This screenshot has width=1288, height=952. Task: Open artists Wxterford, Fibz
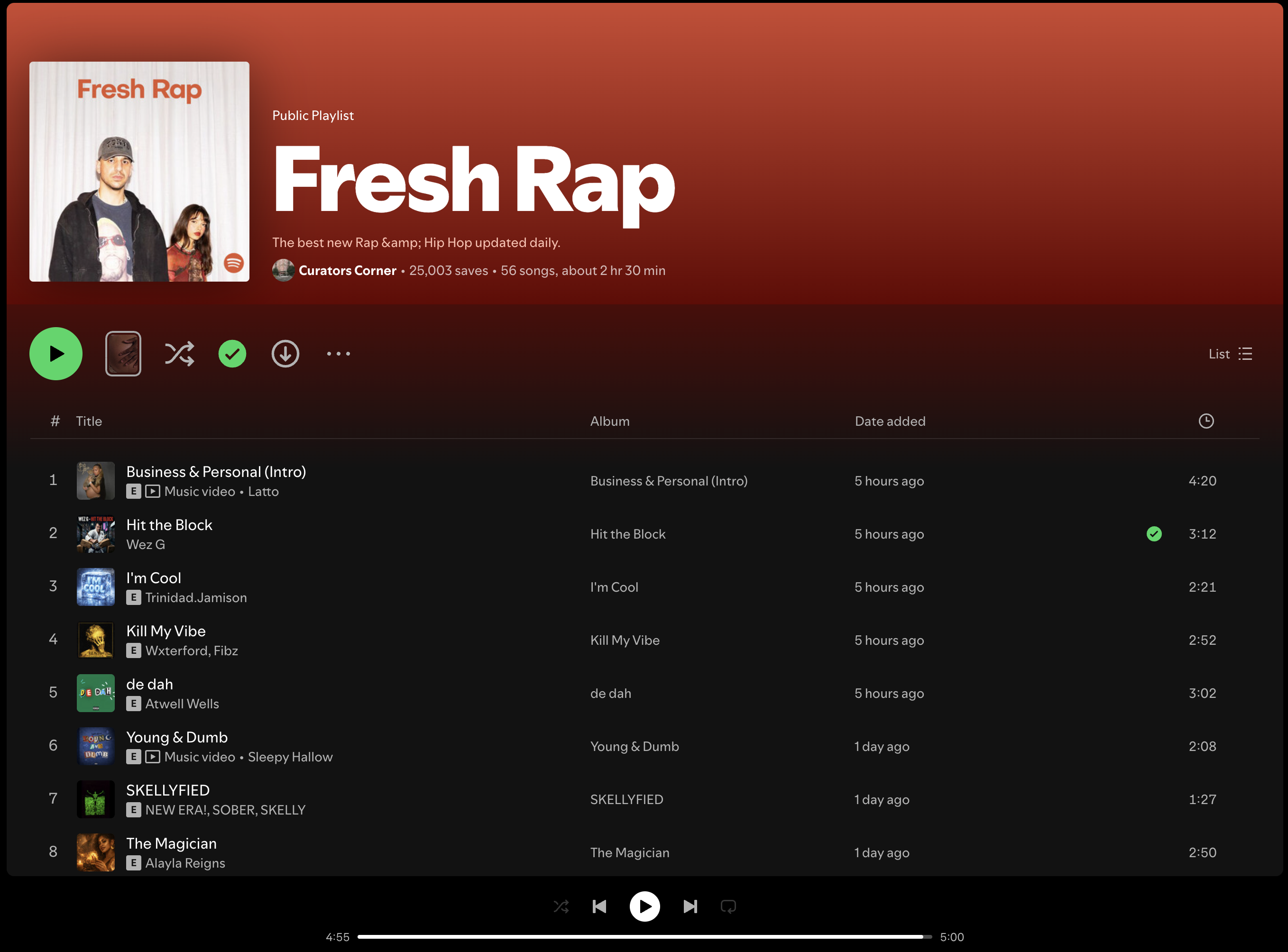coord(192,650)
